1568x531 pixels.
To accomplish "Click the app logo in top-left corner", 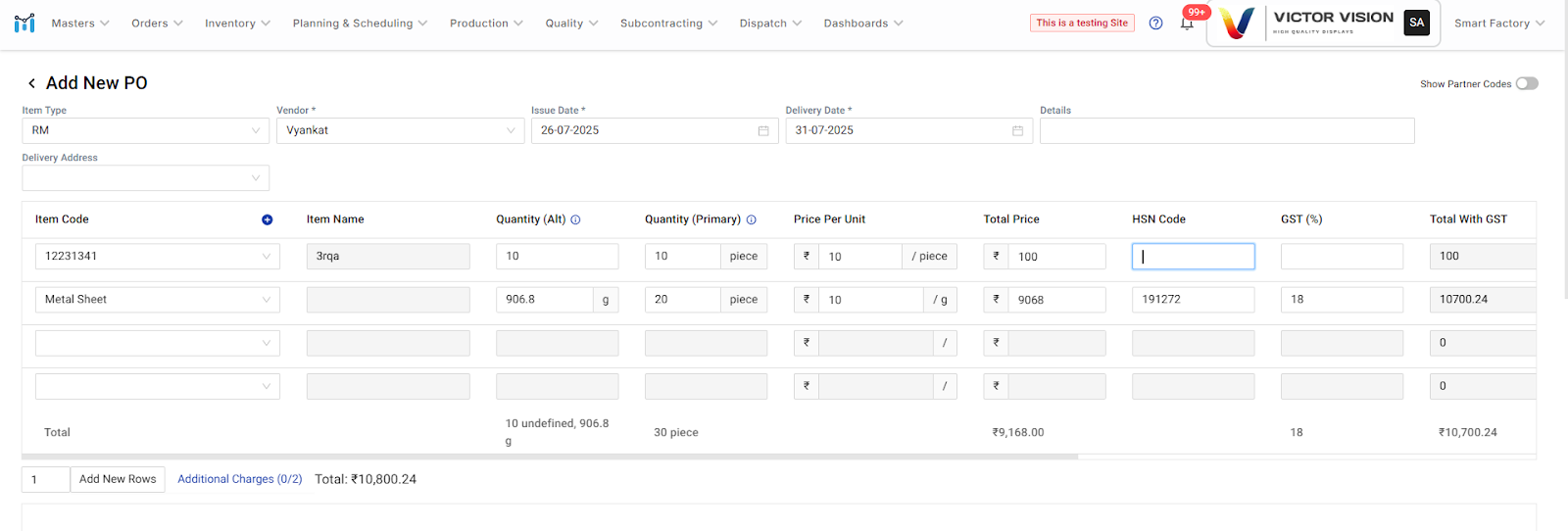I will (24, 23).
